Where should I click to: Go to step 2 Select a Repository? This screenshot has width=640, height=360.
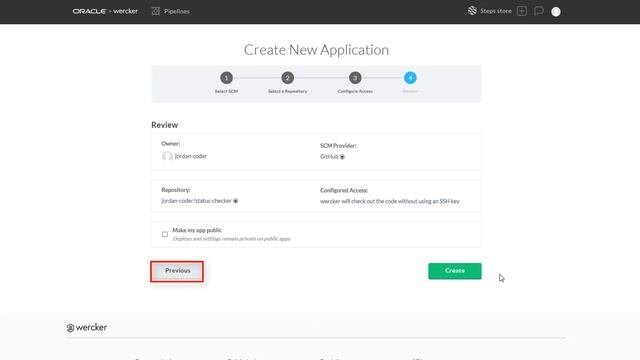pyautogui.click(x=287, y=78)
